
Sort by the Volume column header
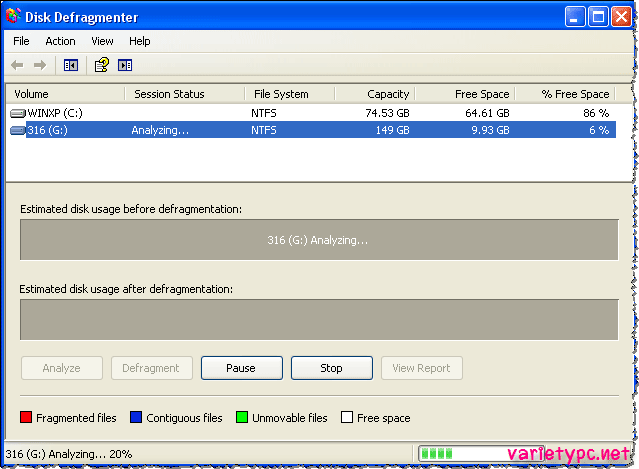(65, 94)
